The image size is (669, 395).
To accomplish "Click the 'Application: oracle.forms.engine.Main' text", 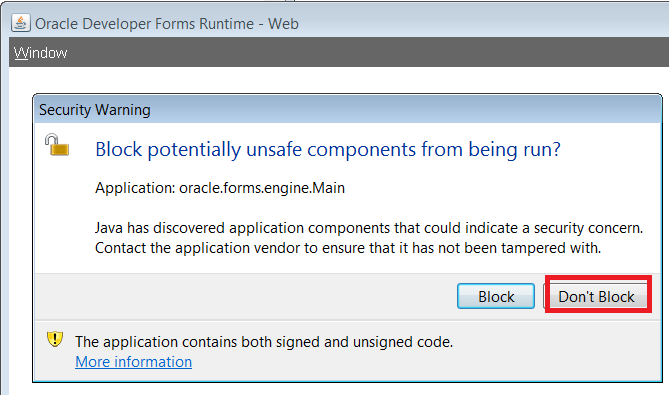I will (220, 188).
